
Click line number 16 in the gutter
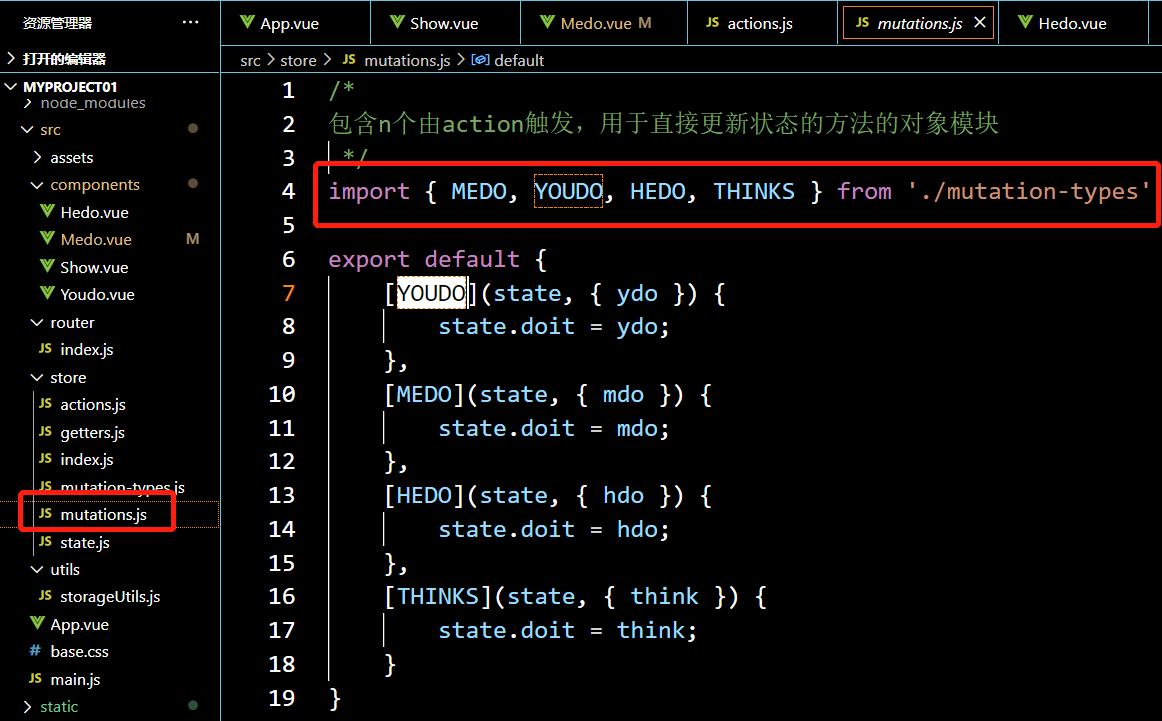click(282, 597)
